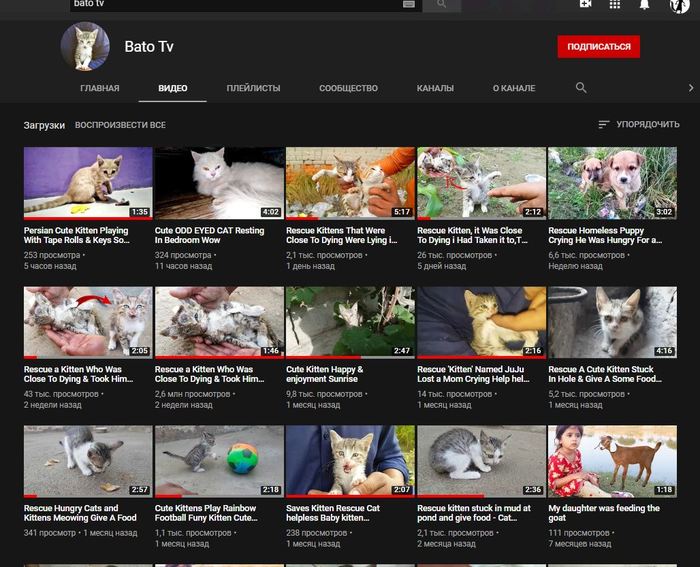Open the Rescue Homeless Puppy video thumbnail
This screenshot has height=567, width=700.
coord(612,183)
